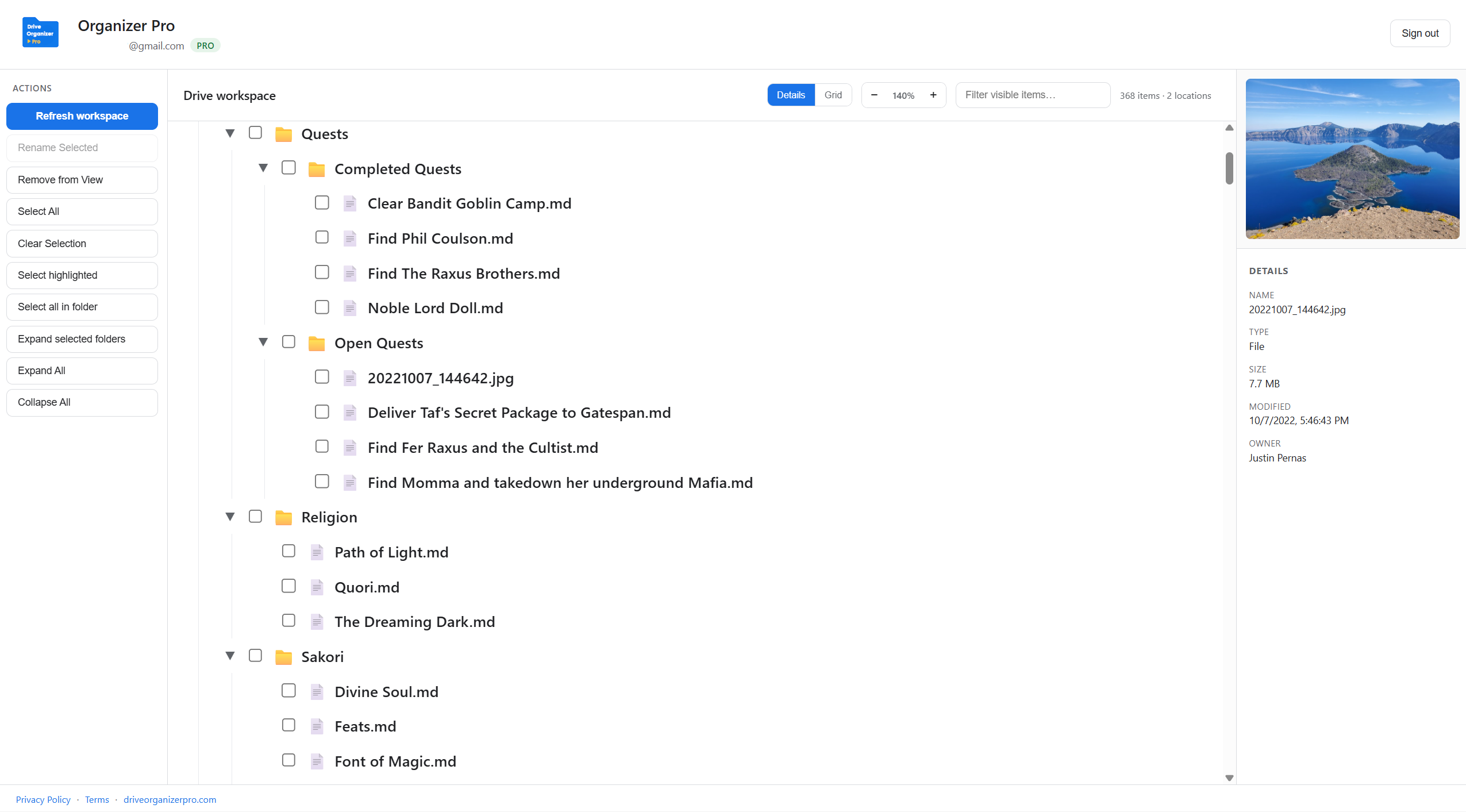Click the Open Quests folder icon

click(317, 343)
